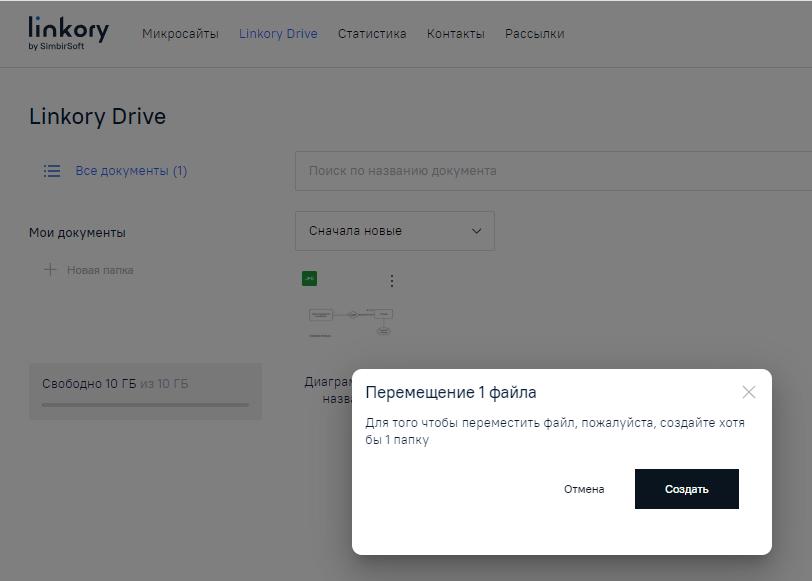Open the diagram file thumbnail
The width and height of the screenshot is (812, 581).
click(350, 322)
